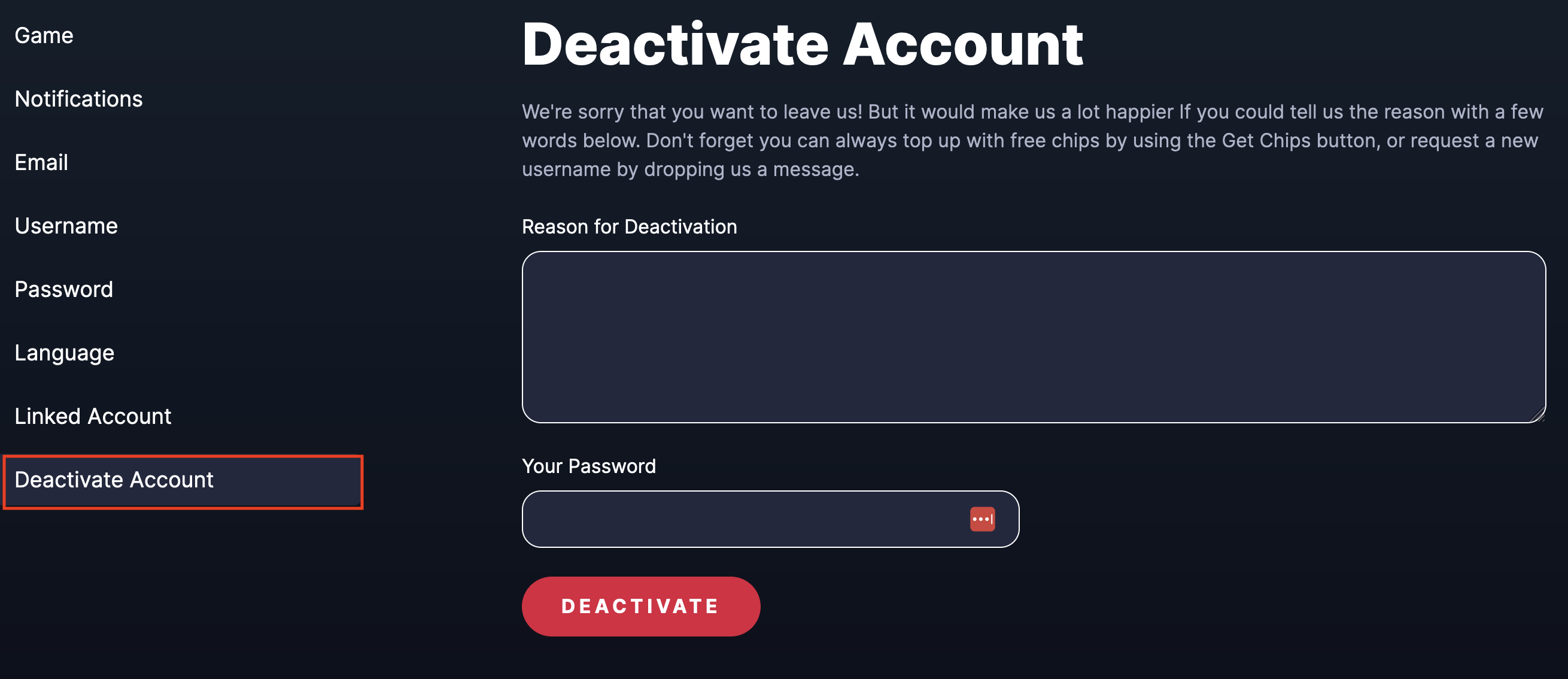
Task: Click the red password manager icon
Action: [982, 519]
